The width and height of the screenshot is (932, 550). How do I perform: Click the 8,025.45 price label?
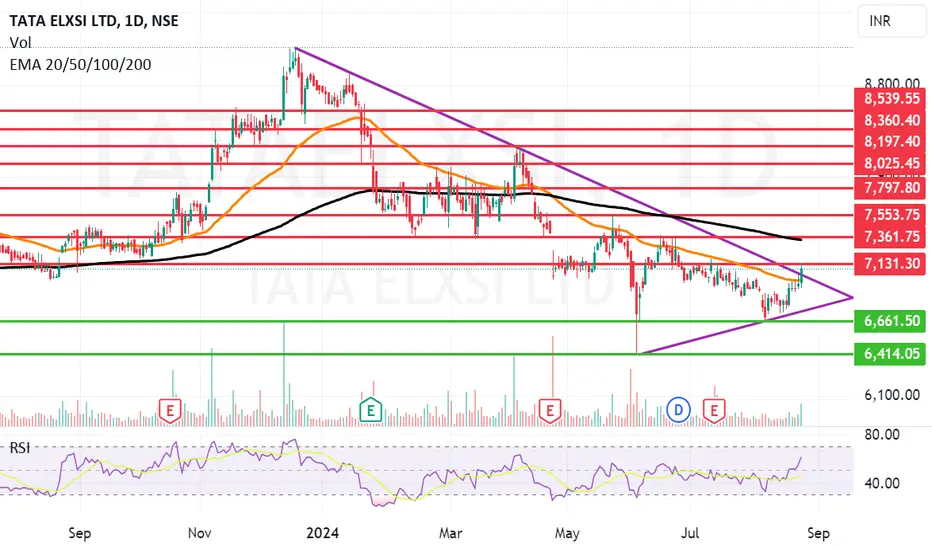[890, 164]
